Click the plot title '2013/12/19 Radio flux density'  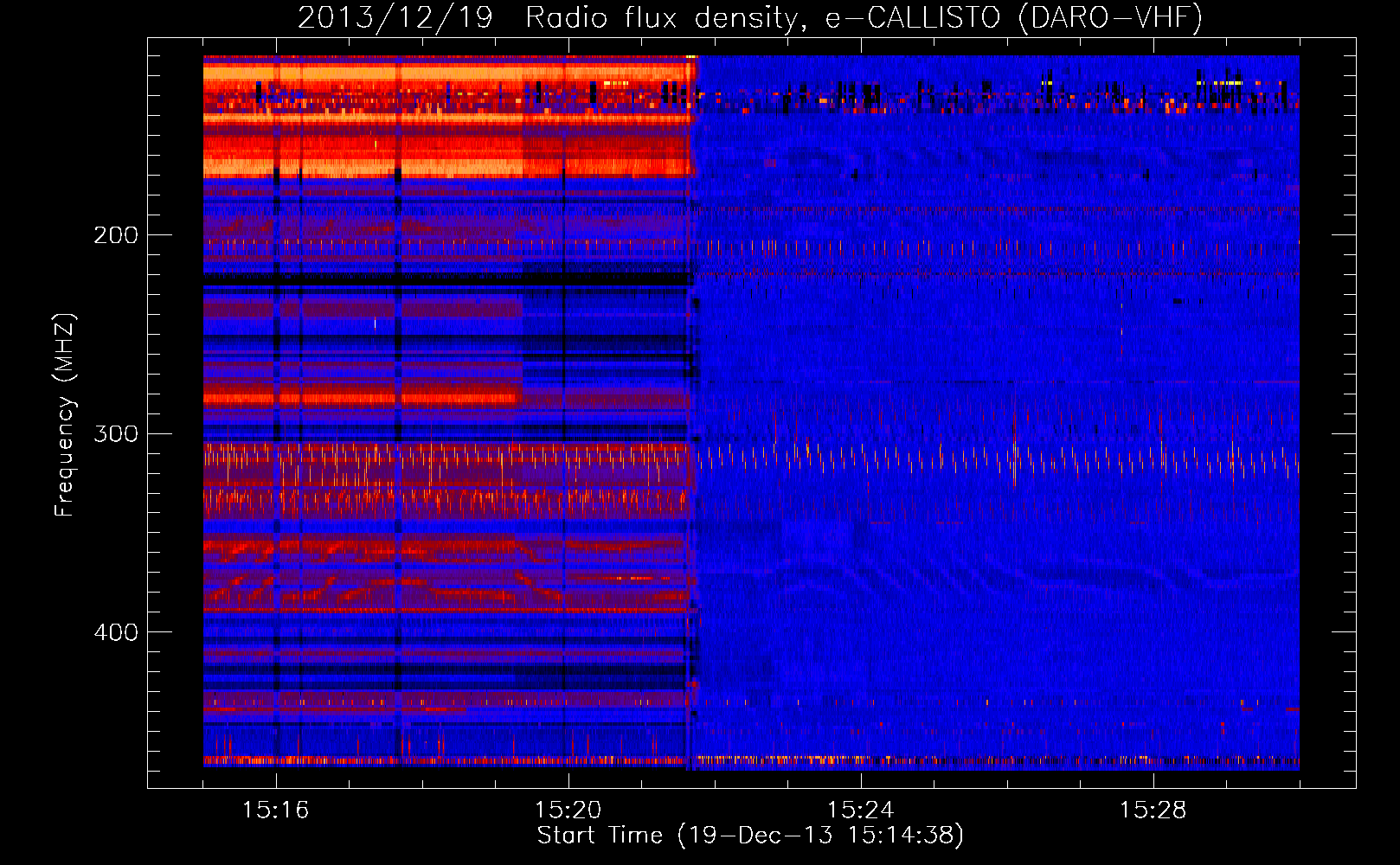click(x=750, y=17)
